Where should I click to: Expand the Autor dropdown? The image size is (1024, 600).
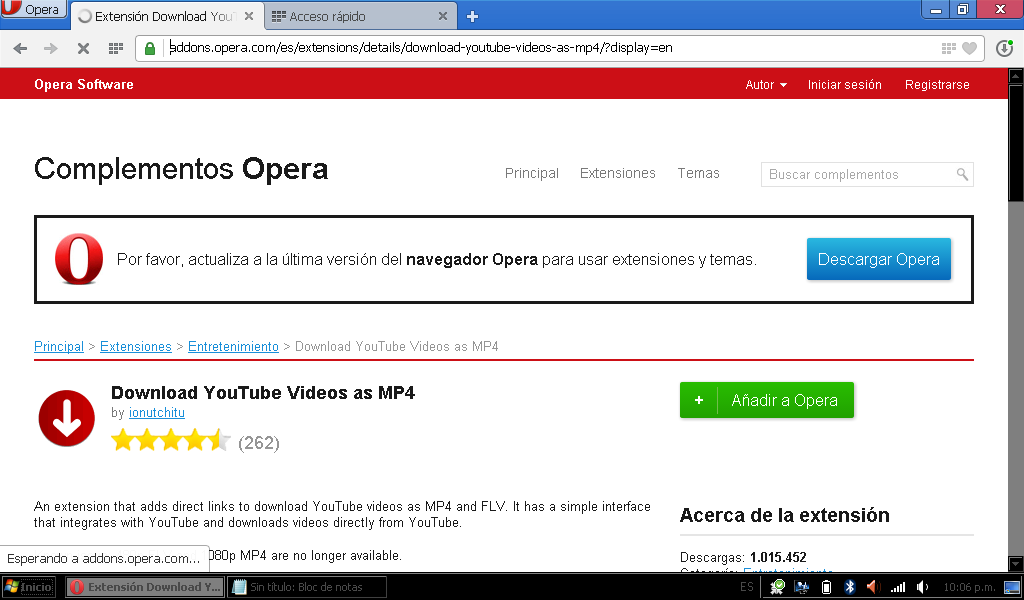766,85
